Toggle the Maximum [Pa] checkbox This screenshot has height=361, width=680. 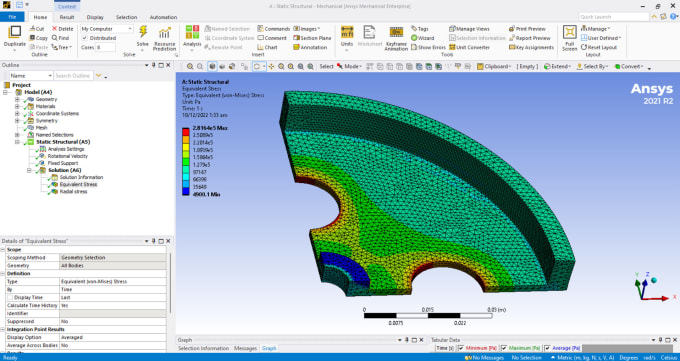(x=504, y=348)
